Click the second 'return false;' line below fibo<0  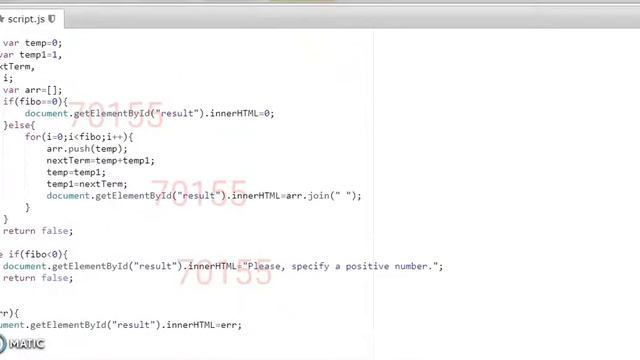38,278
